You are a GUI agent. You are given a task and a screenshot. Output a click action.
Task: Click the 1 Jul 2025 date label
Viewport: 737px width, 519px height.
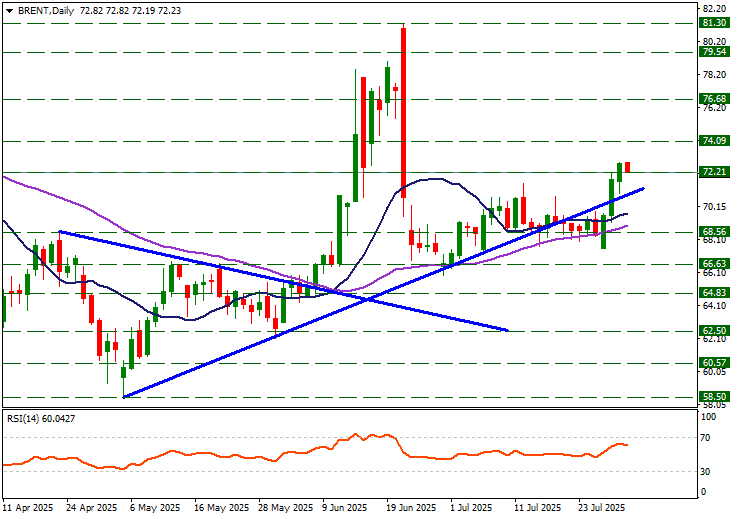coord(471,508)
